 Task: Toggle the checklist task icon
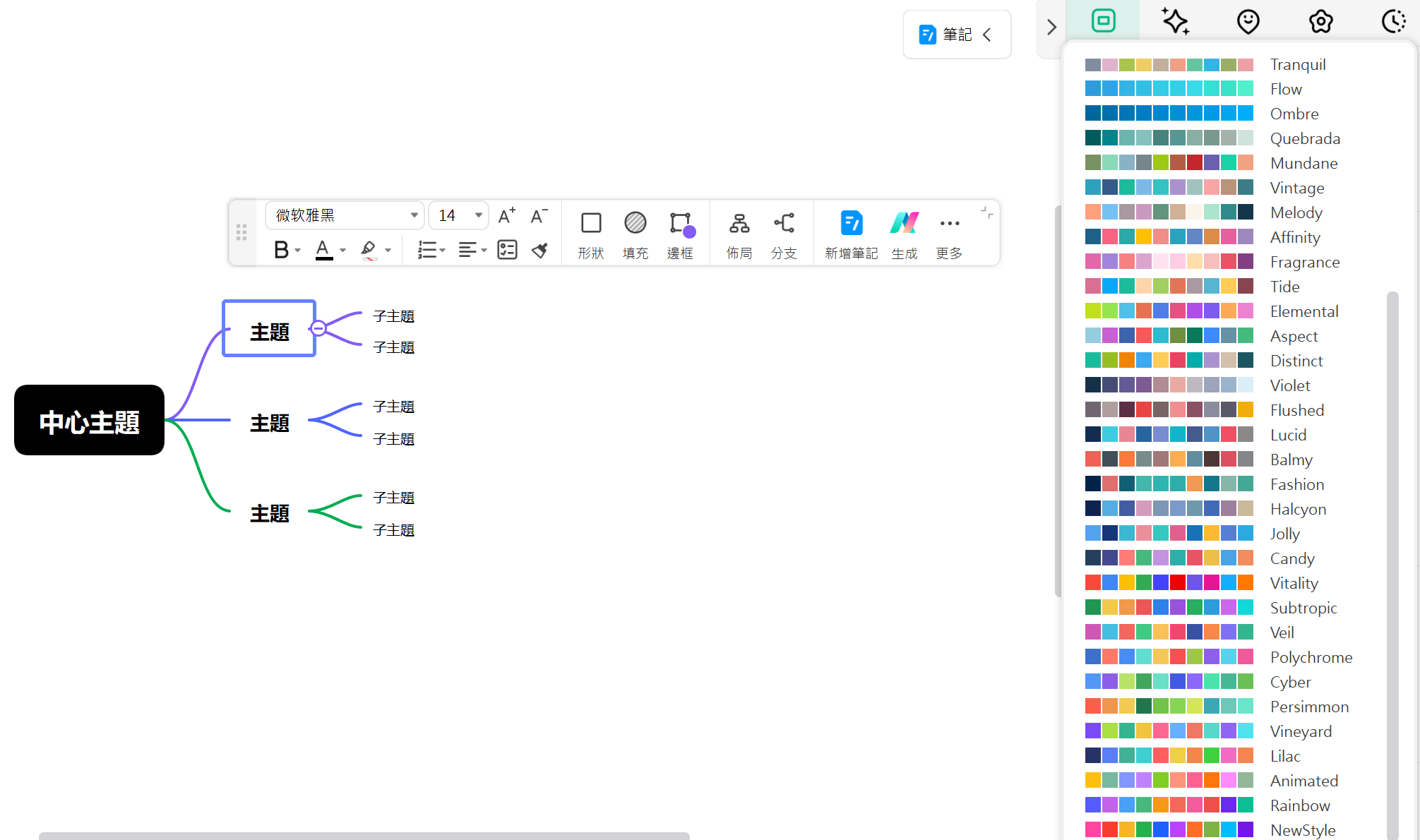coord(507,250)
